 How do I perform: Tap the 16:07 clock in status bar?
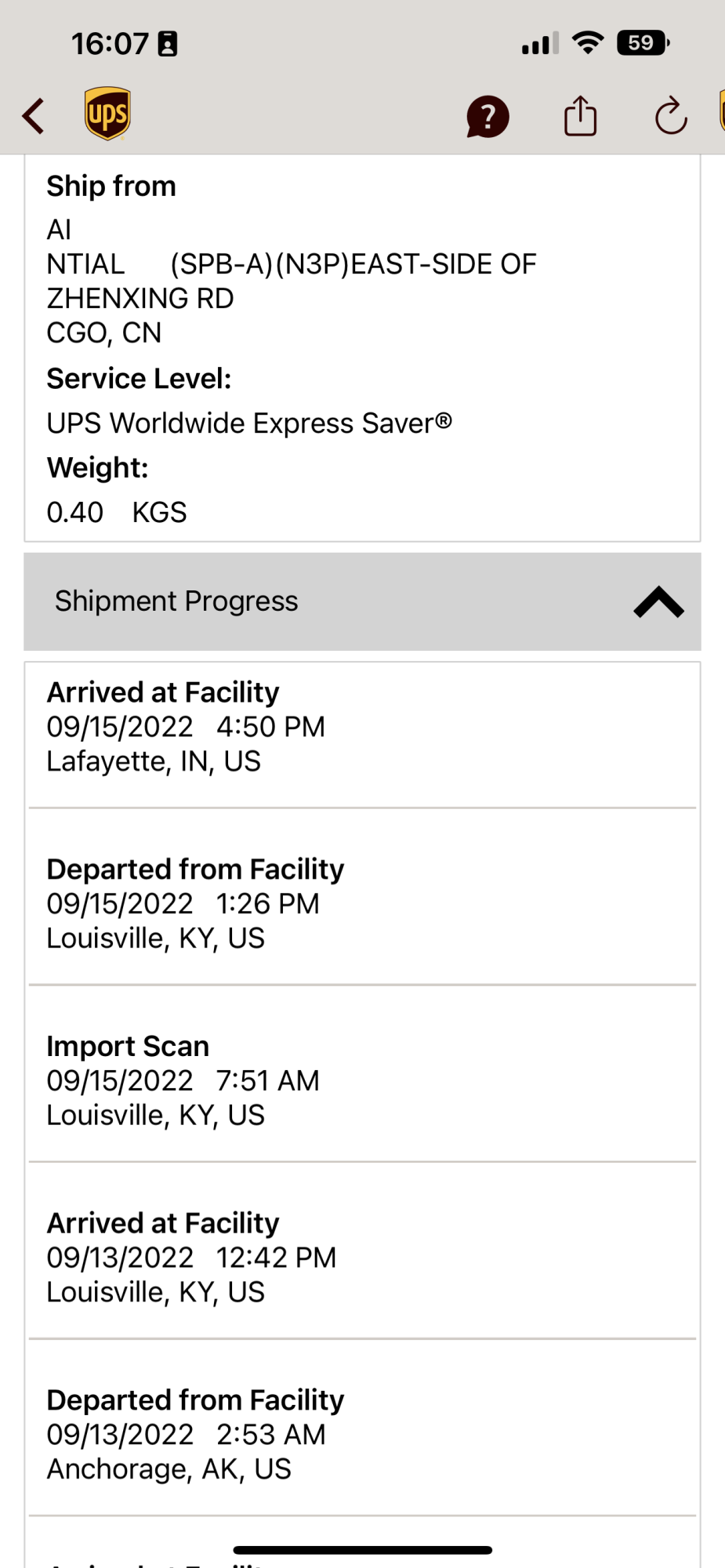[110, 43]
